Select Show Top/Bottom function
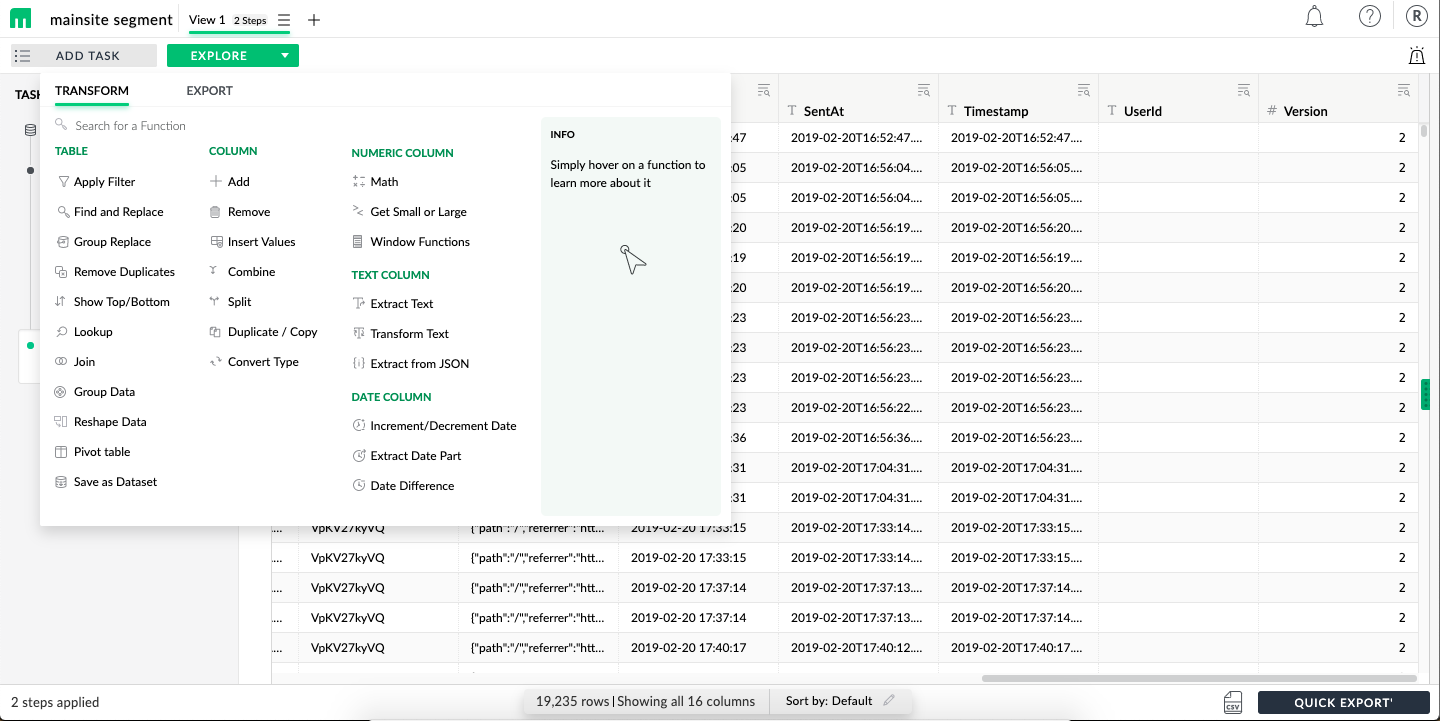This screenshot has height=721, width=1440. coord(113,302)
